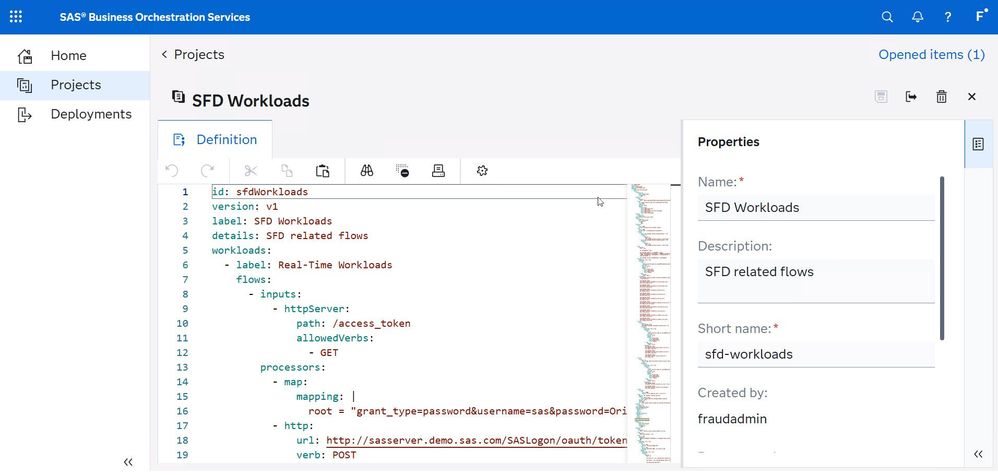Collapse the left navigation sidebar
The width and height of the screenshot is (998, 475).
pos(128,462)
